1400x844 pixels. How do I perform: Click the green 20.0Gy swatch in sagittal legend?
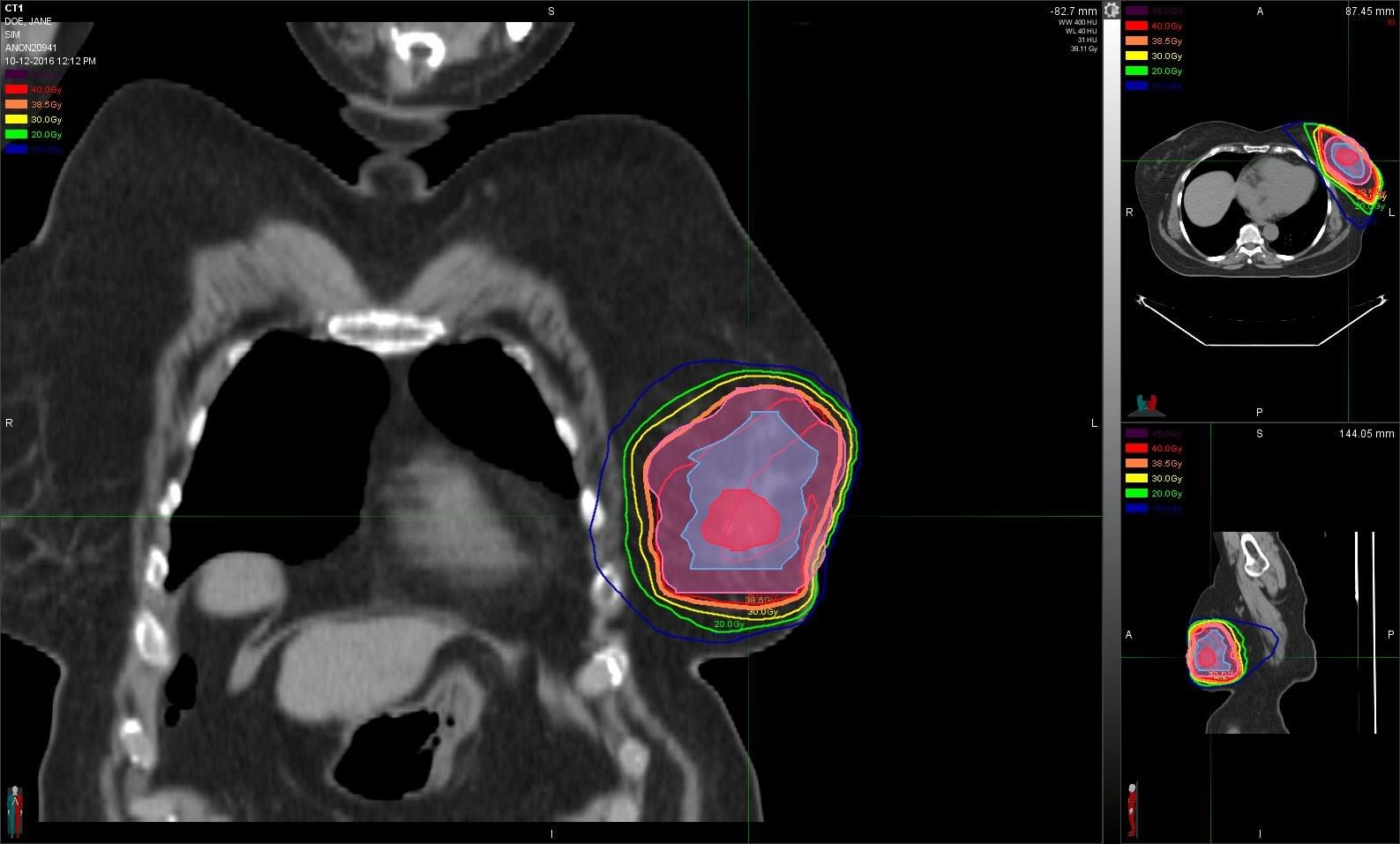[x=1136, y=494]
